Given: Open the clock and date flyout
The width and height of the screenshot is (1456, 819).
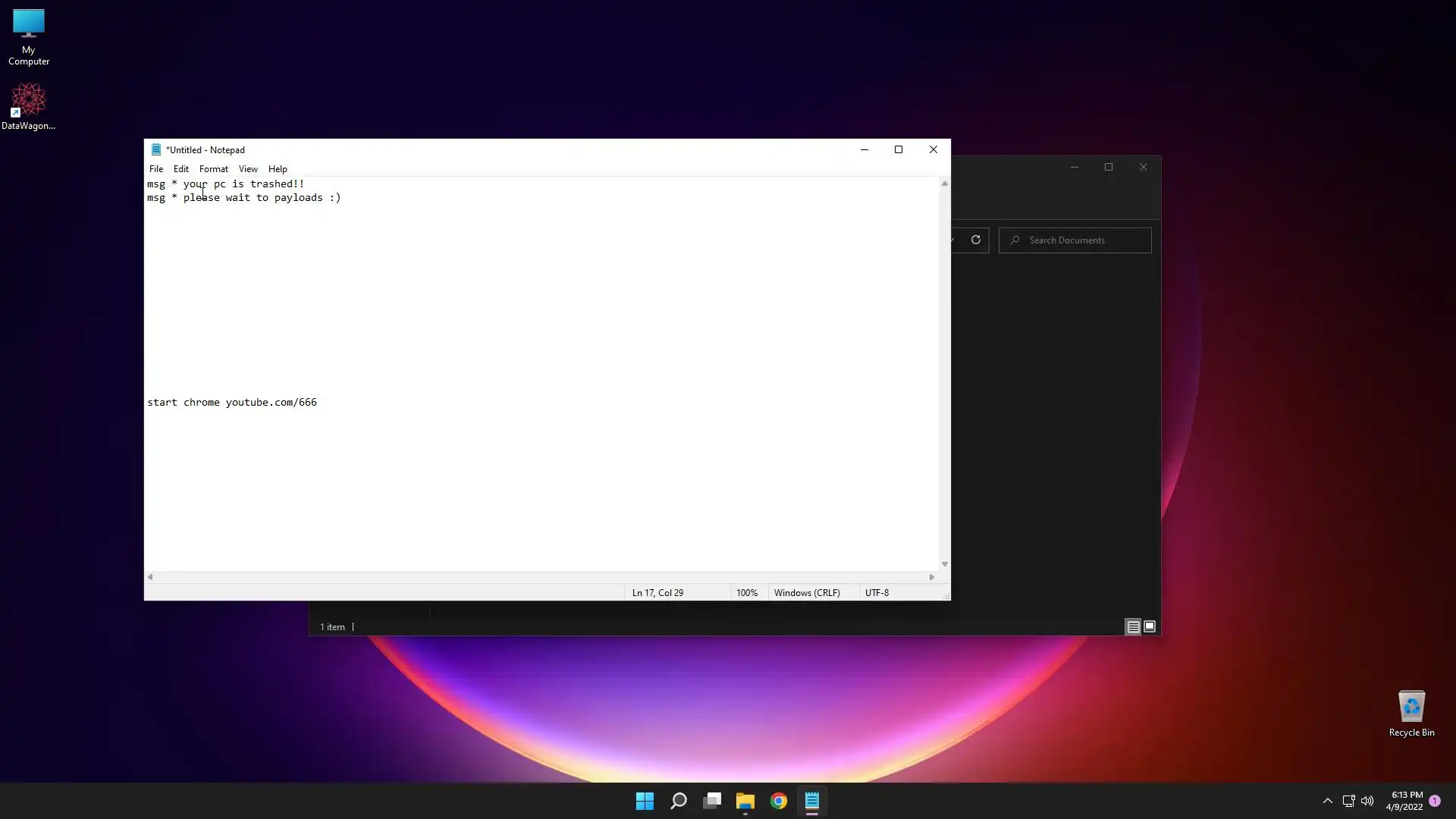Looking at the screenshot, I should pos(1404,801).
